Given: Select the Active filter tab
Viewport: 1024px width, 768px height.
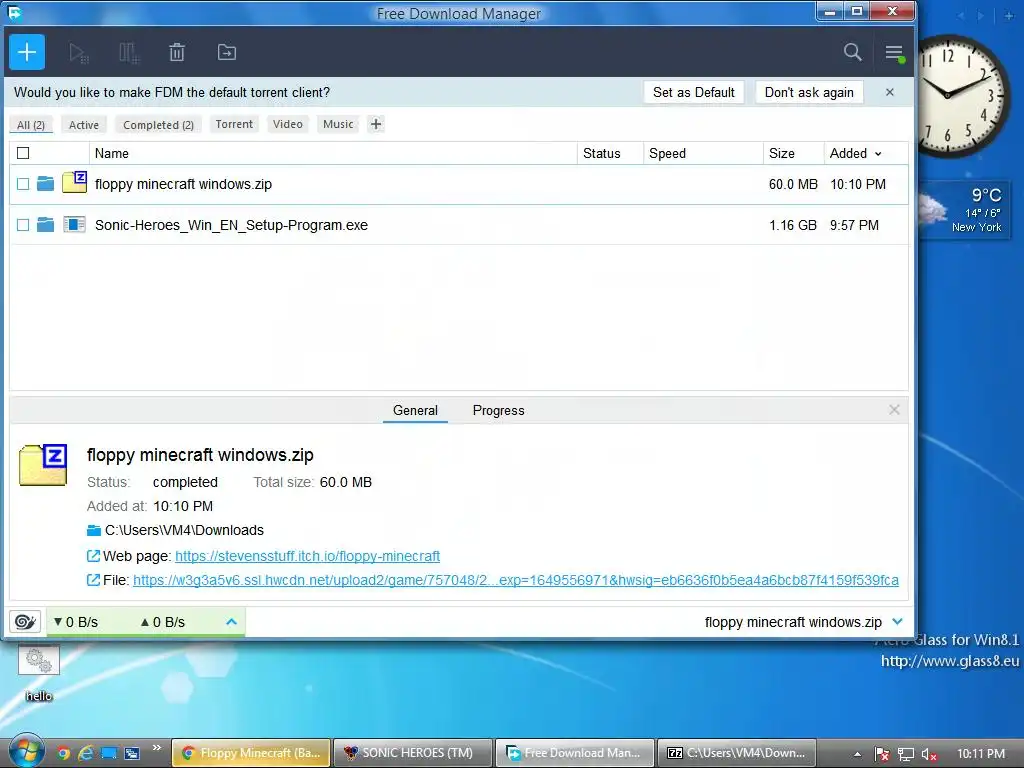Looking at the screenshot, I should (84, 125).
